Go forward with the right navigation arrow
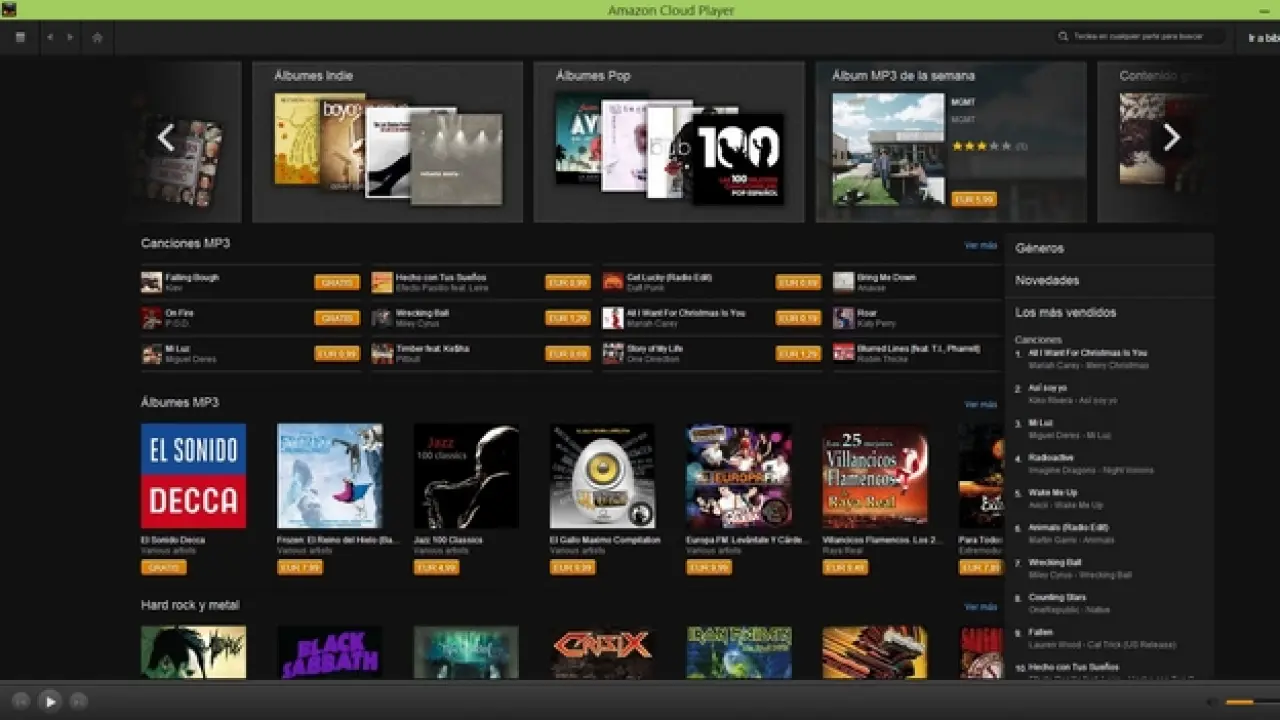 70,37
